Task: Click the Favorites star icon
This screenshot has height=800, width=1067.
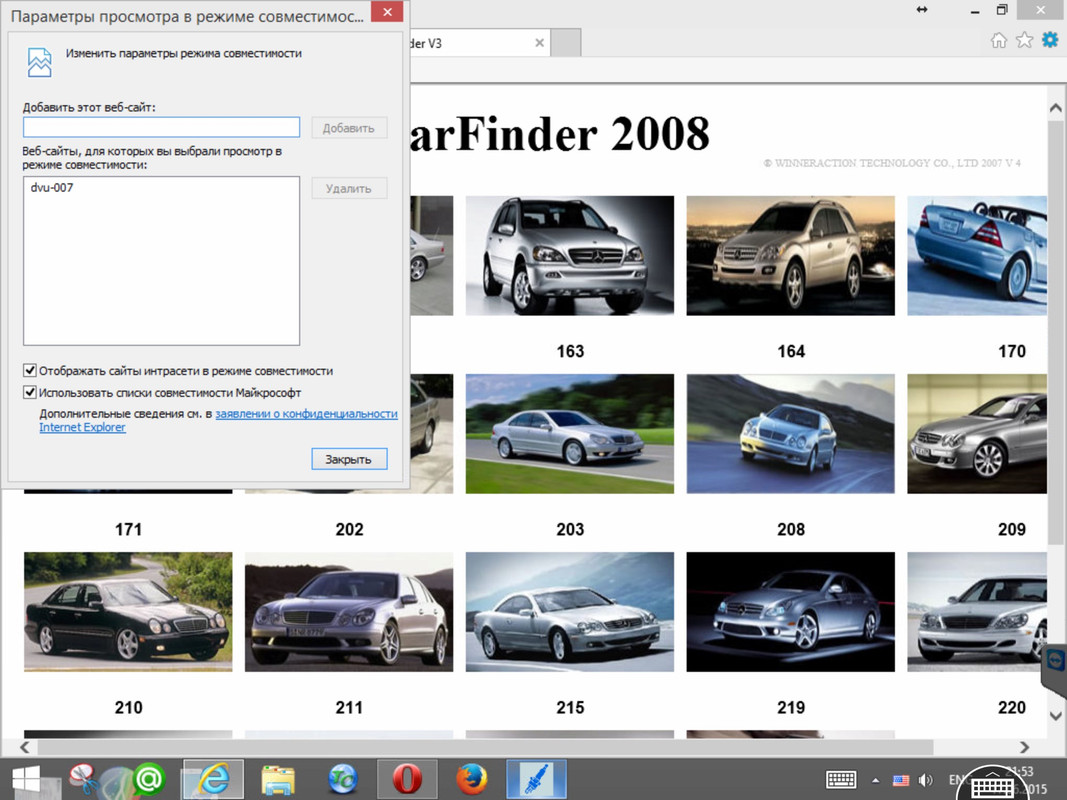Action: [x=1024, y=40]
